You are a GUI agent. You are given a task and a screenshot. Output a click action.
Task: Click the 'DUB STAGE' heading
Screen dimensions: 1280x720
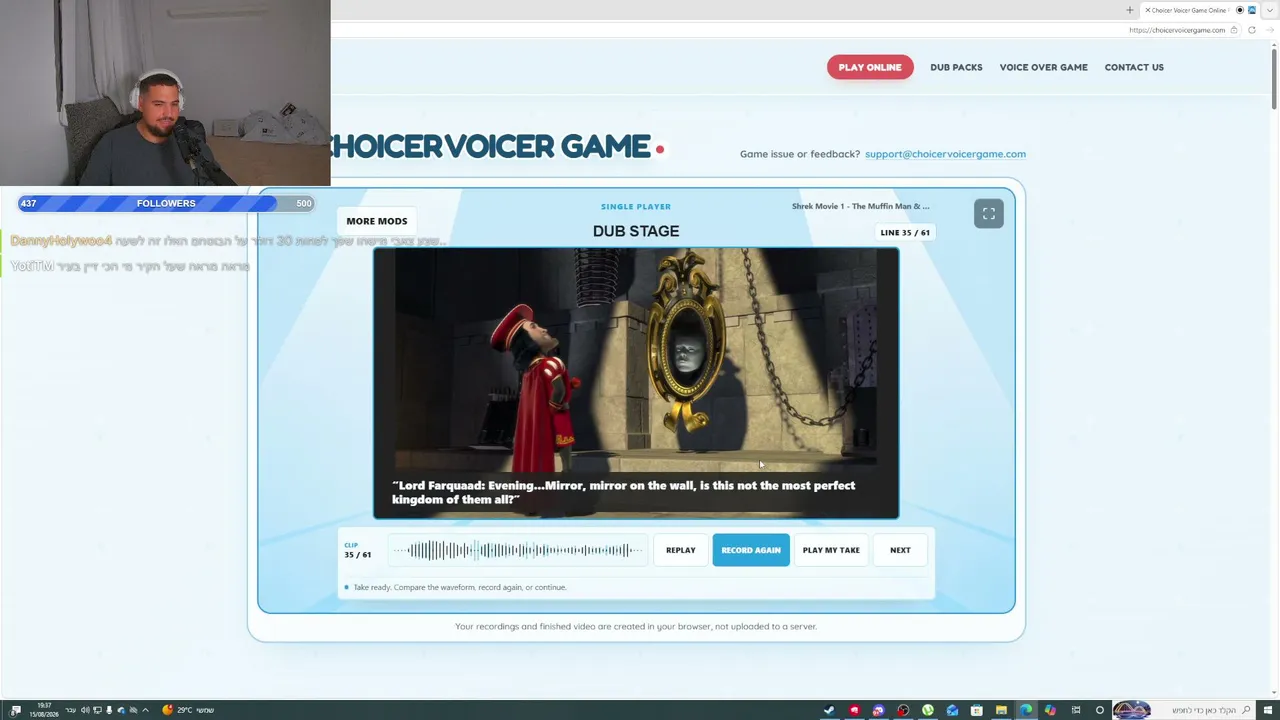pos(636,231)
